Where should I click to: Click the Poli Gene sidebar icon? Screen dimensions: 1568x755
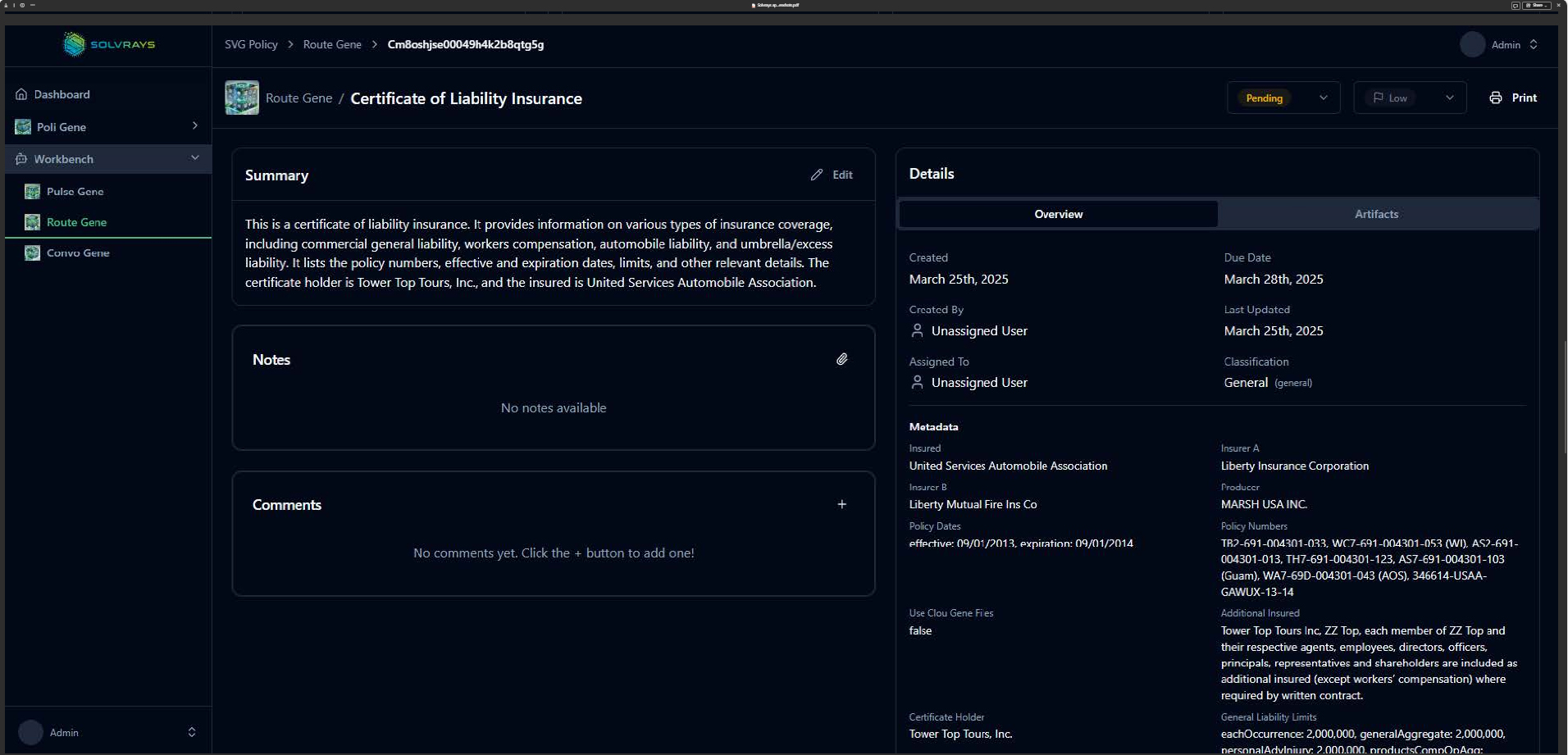(23, 127)
